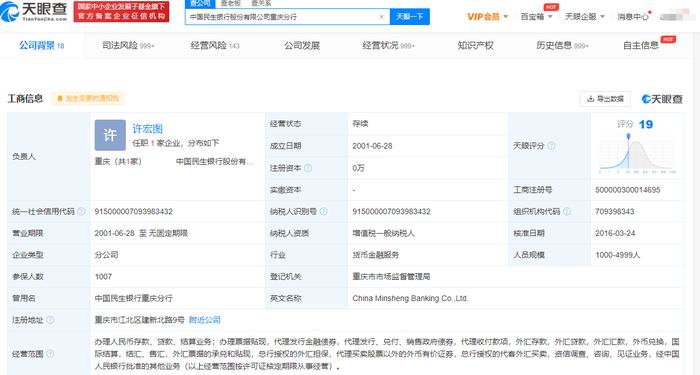Select the 许 avatar thumbnail
700x375 pixels.
110,135
